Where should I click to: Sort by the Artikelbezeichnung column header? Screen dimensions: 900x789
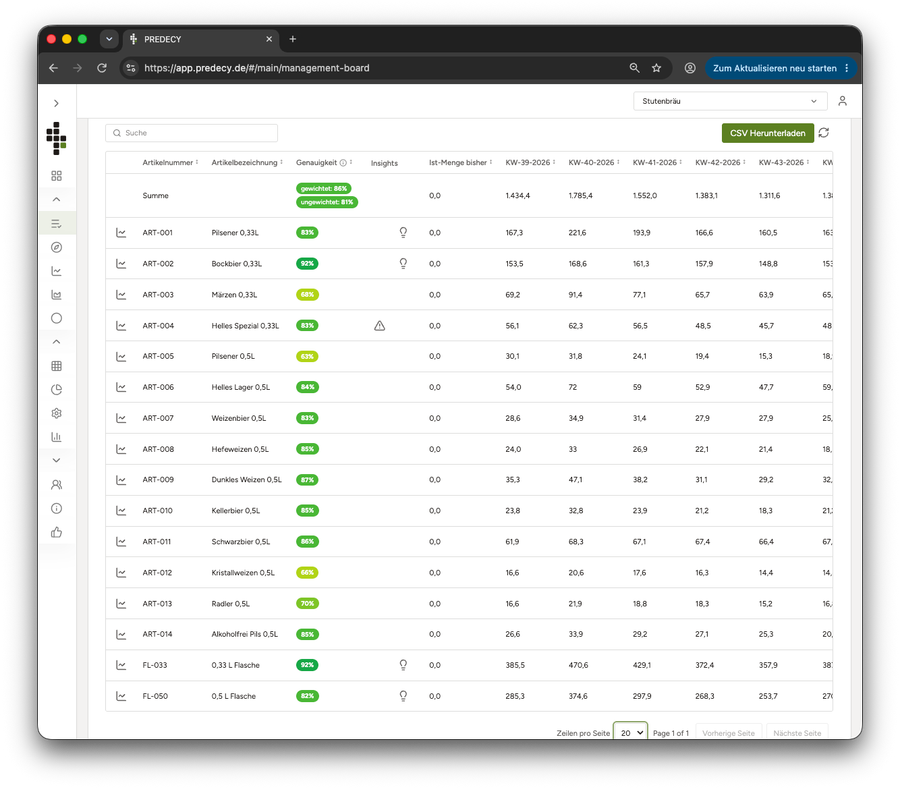tap(247, 163)
